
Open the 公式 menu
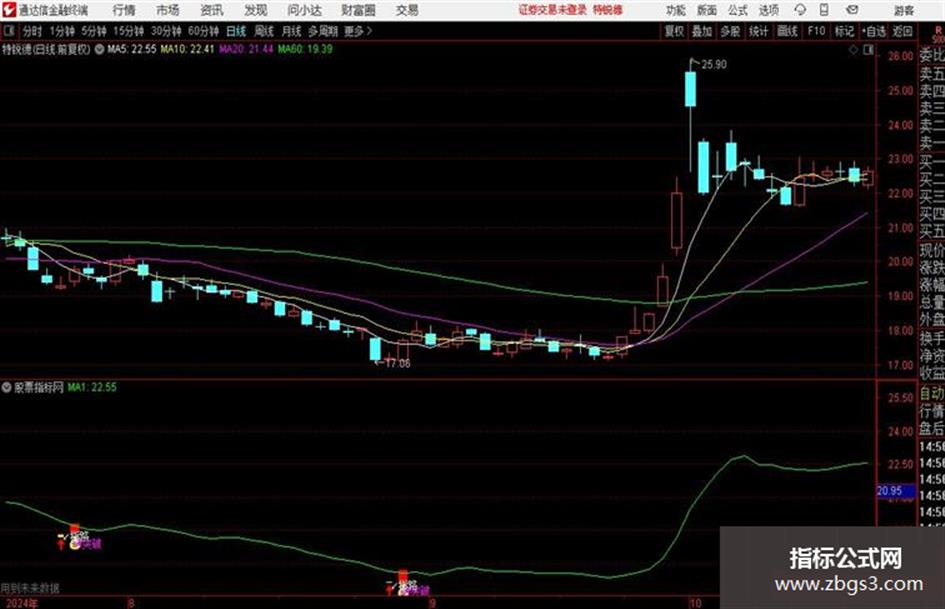tap(738, 10)
